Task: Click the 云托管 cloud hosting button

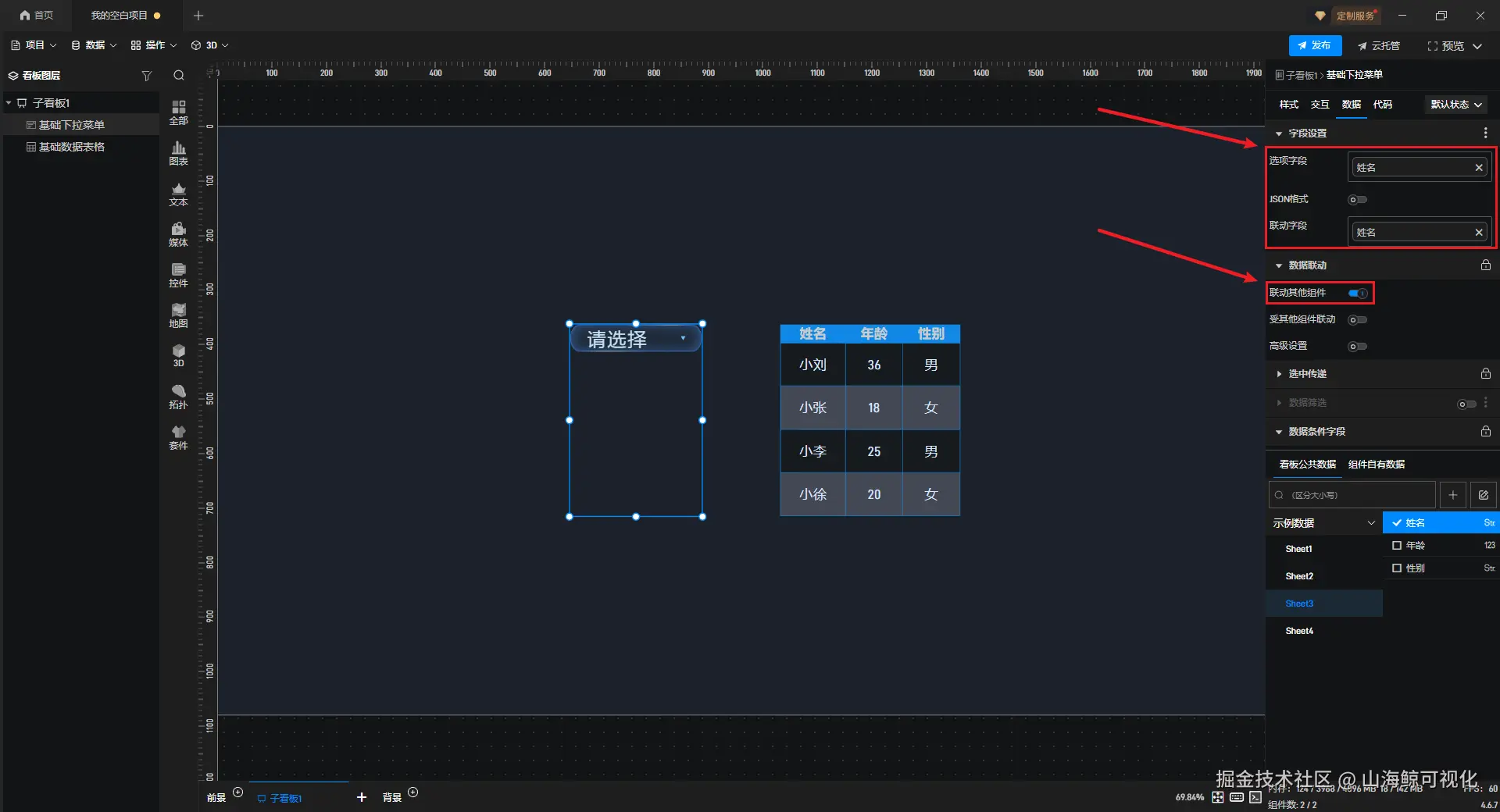Action: 1378,46
